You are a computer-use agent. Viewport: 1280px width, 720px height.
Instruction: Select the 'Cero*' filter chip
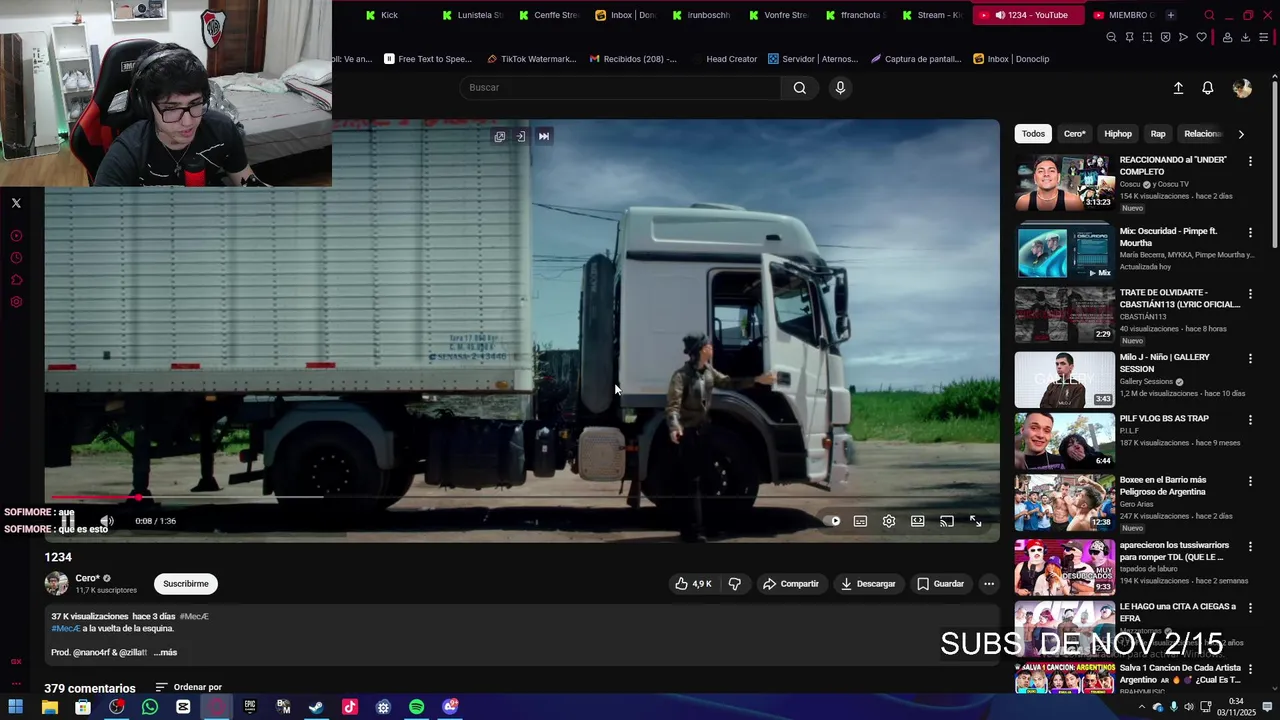pos(1075,134)
